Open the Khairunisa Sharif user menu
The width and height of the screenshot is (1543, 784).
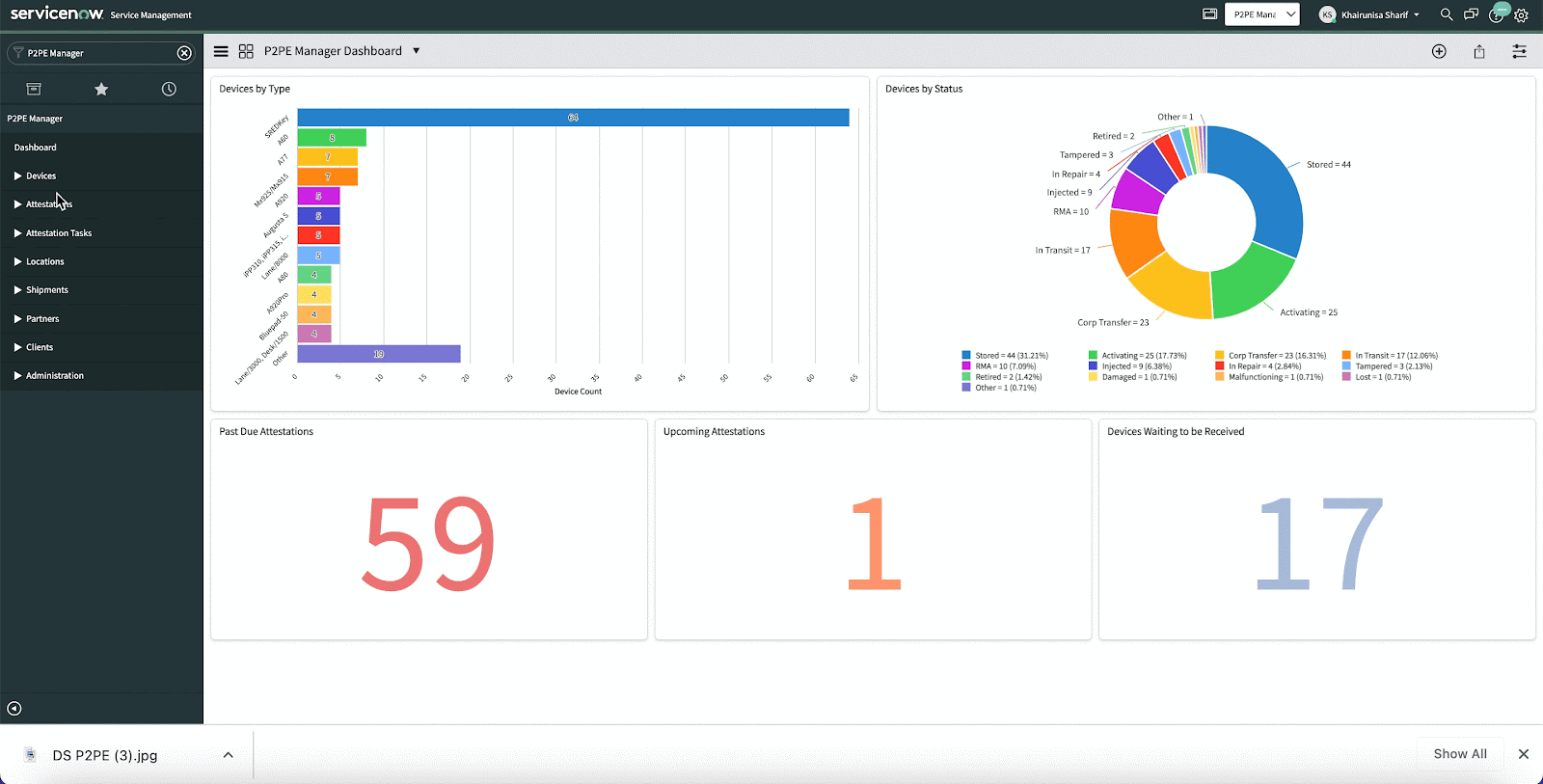pyautogui.click(x=1380, y=14)
